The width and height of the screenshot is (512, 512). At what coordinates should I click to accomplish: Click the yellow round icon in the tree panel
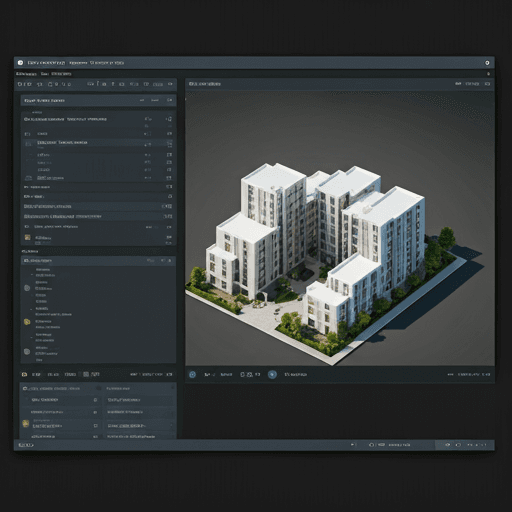coord(27,322)
